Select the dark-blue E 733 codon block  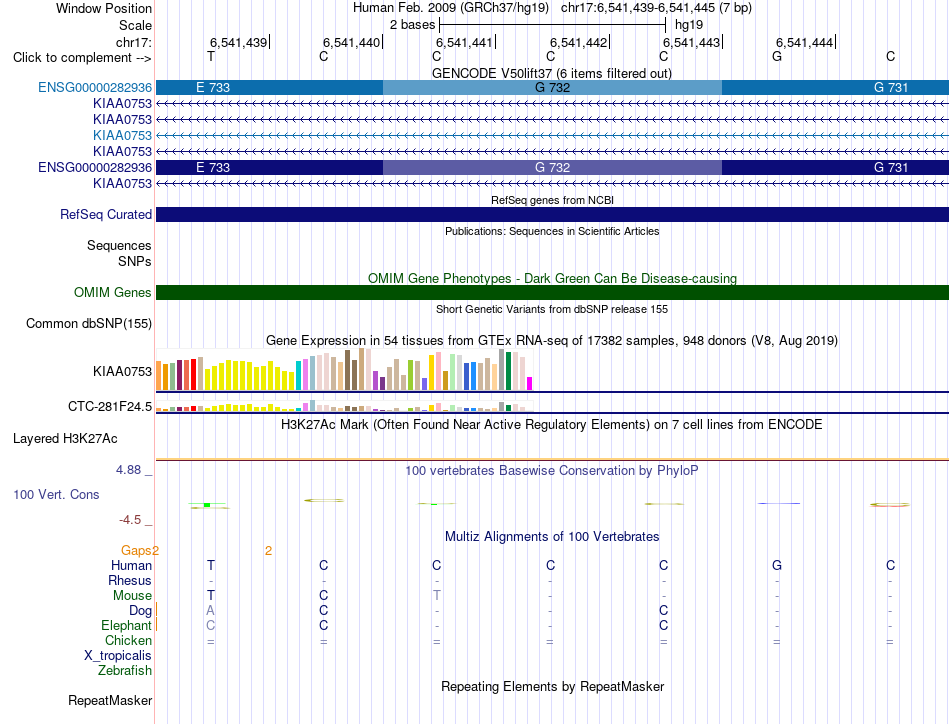pos(269,167)
